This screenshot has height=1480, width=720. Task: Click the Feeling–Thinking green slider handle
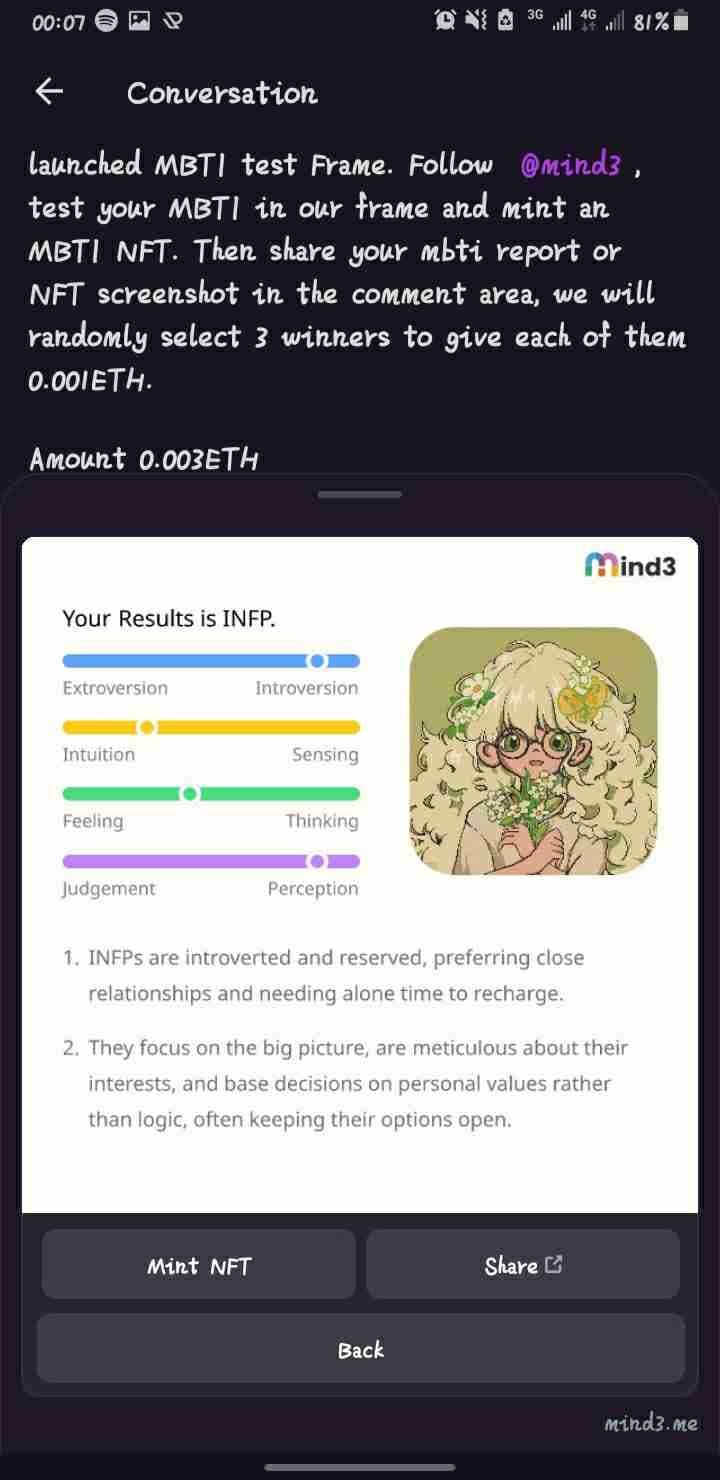pos(190,794)
